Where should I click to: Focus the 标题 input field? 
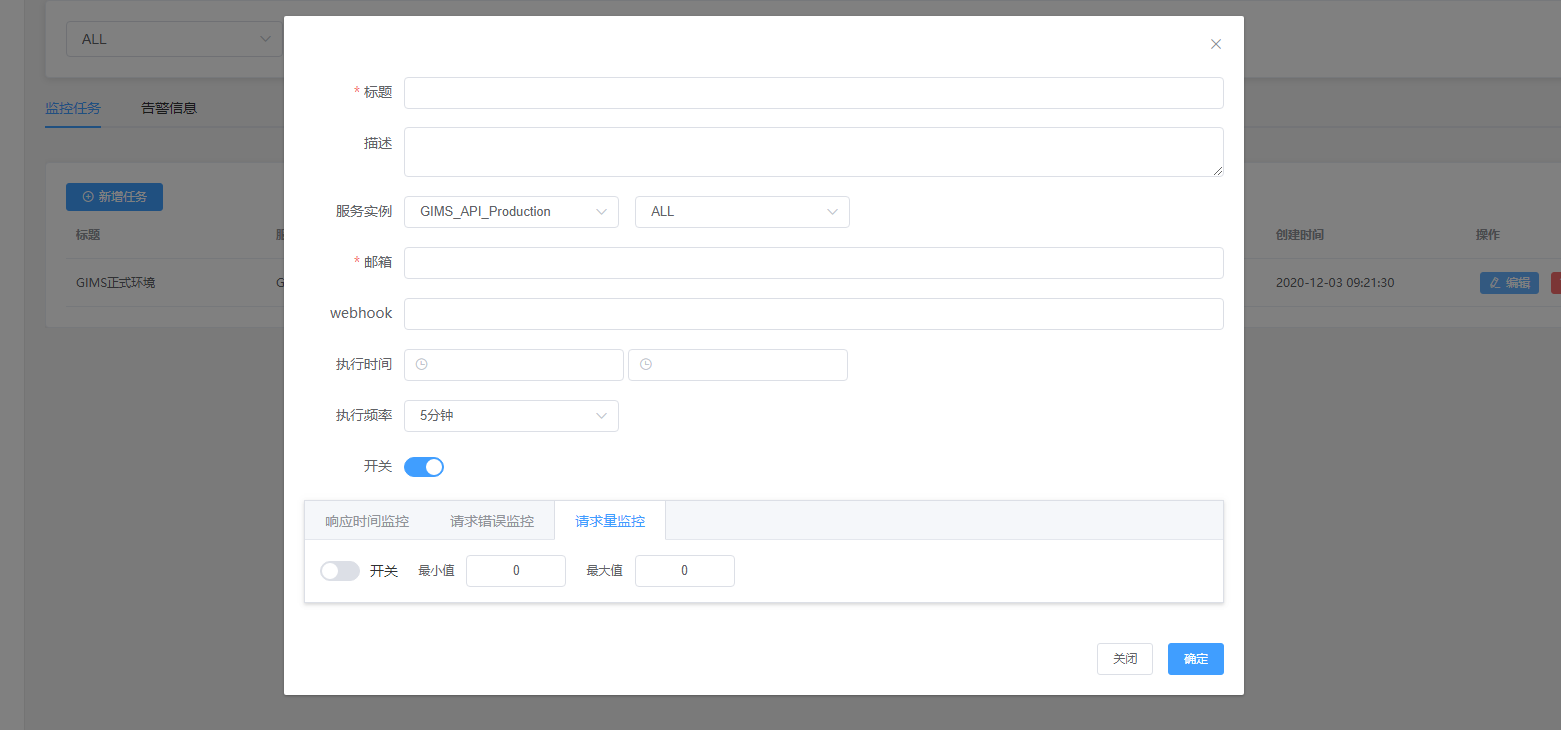[x=814, y=93]
